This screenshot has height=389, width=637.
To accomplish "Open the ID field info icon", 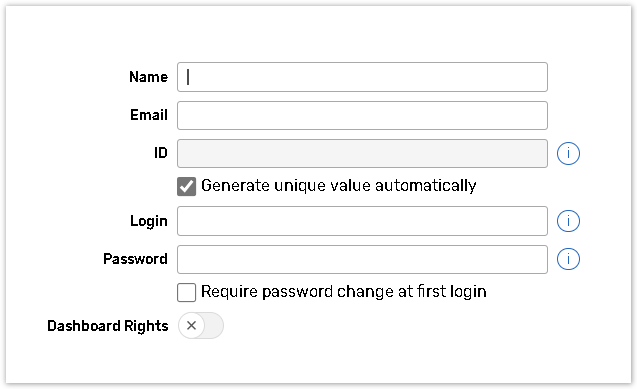I will pos(568,153).
